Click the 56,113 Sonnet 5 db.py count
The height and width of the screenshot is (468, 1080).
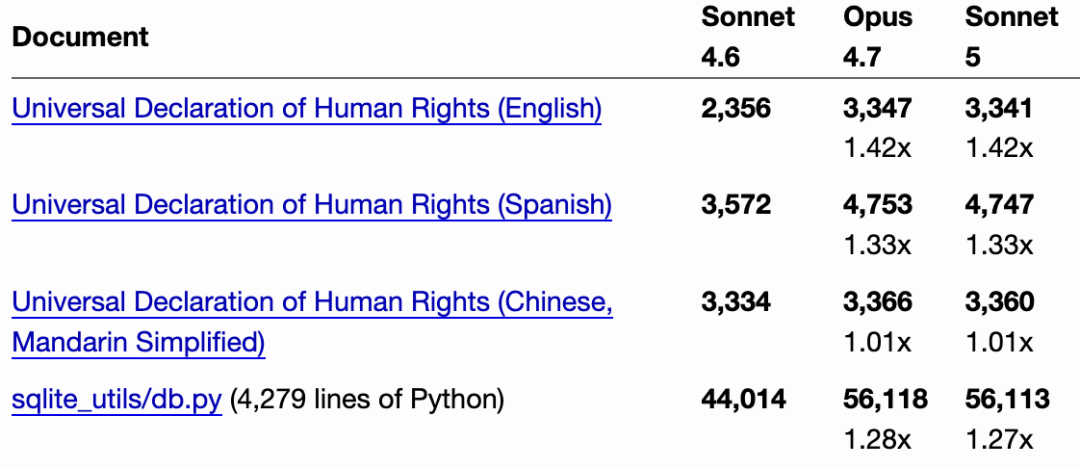(x=1007, y=399)
